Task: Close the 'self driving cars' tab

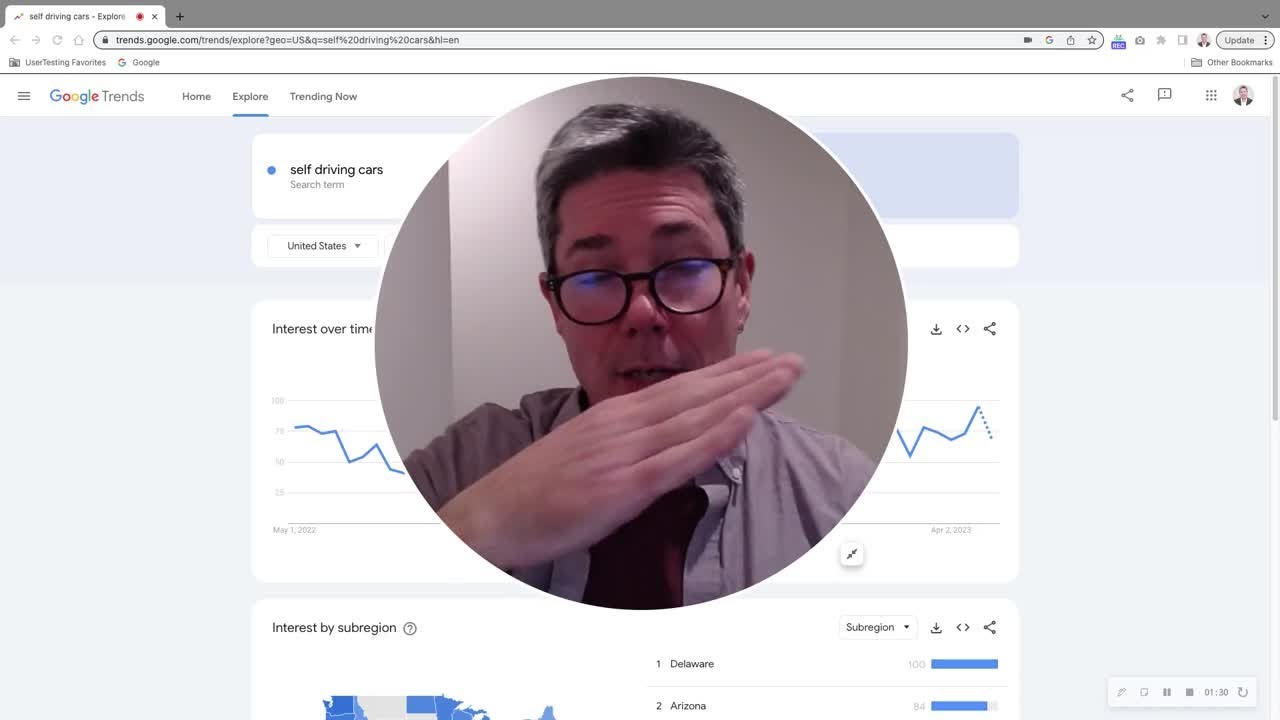Action: pos(154,16)
